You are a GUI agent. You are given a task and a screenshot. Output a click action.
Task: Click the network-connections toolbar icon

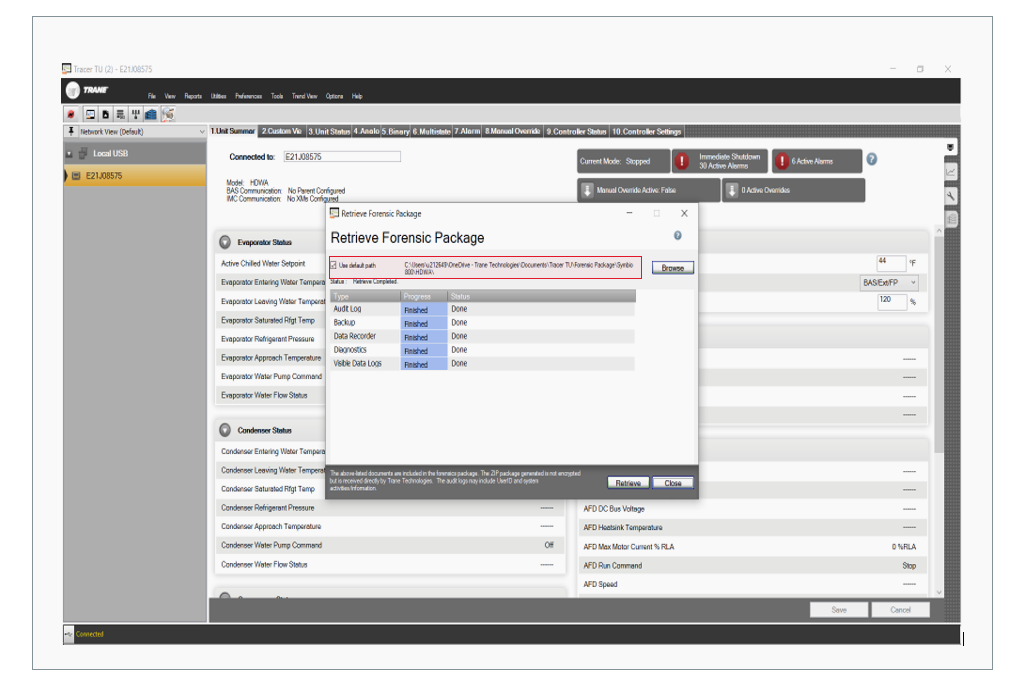[135, 114]
